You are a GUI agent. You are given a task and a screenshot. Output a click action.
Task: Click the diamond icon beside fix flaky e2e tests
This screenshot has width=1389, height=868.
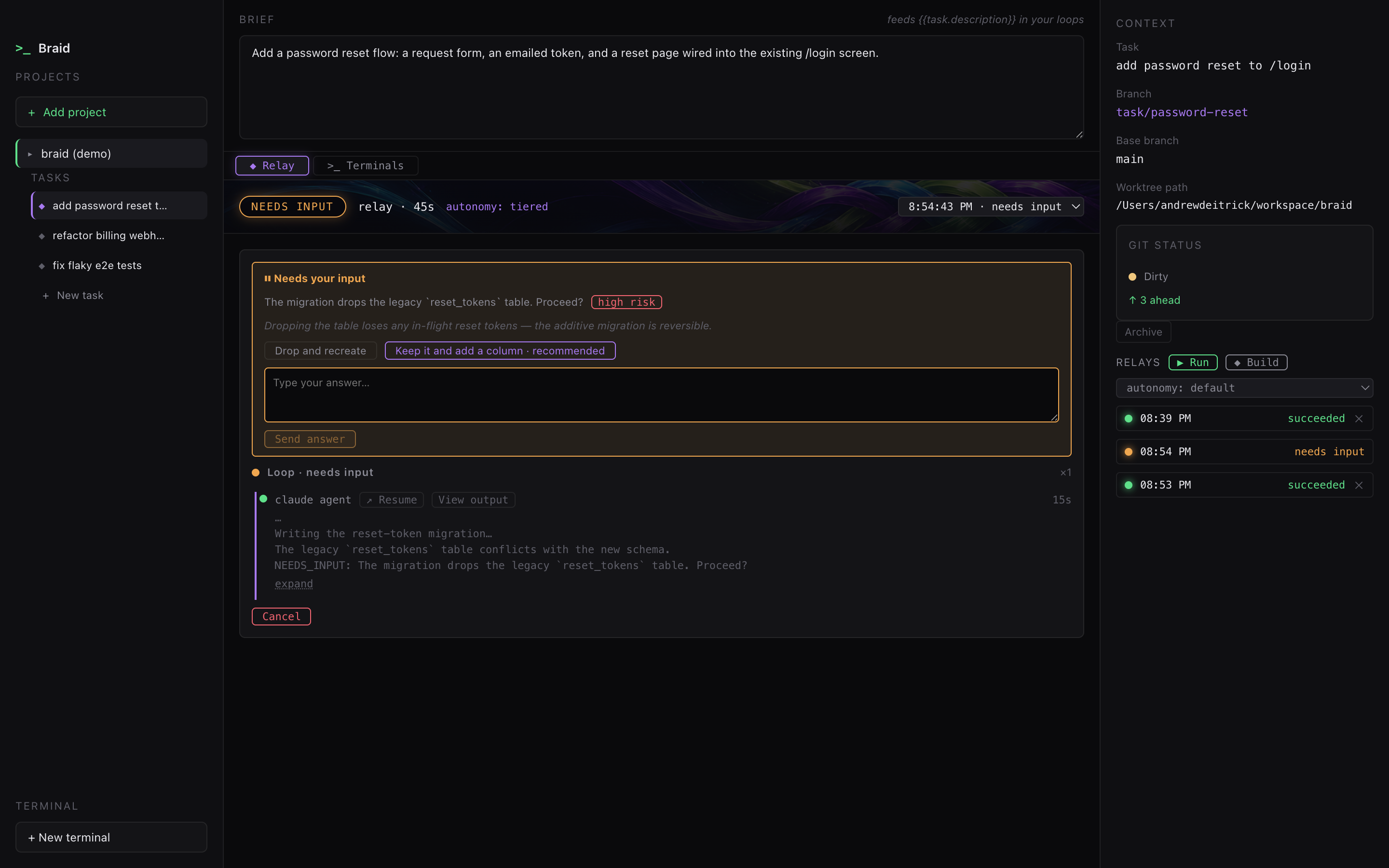pos(42,266)
